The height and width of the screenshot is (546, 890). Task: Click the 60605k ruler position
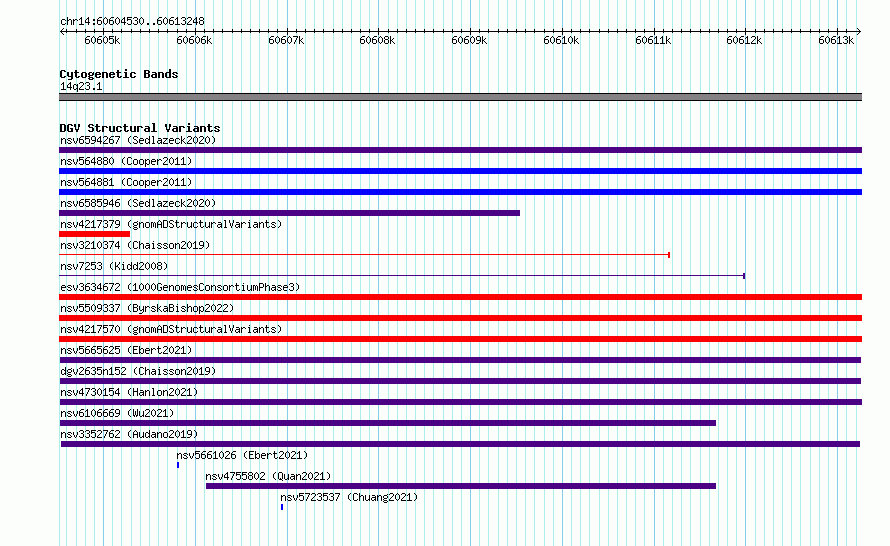point(102,40)
